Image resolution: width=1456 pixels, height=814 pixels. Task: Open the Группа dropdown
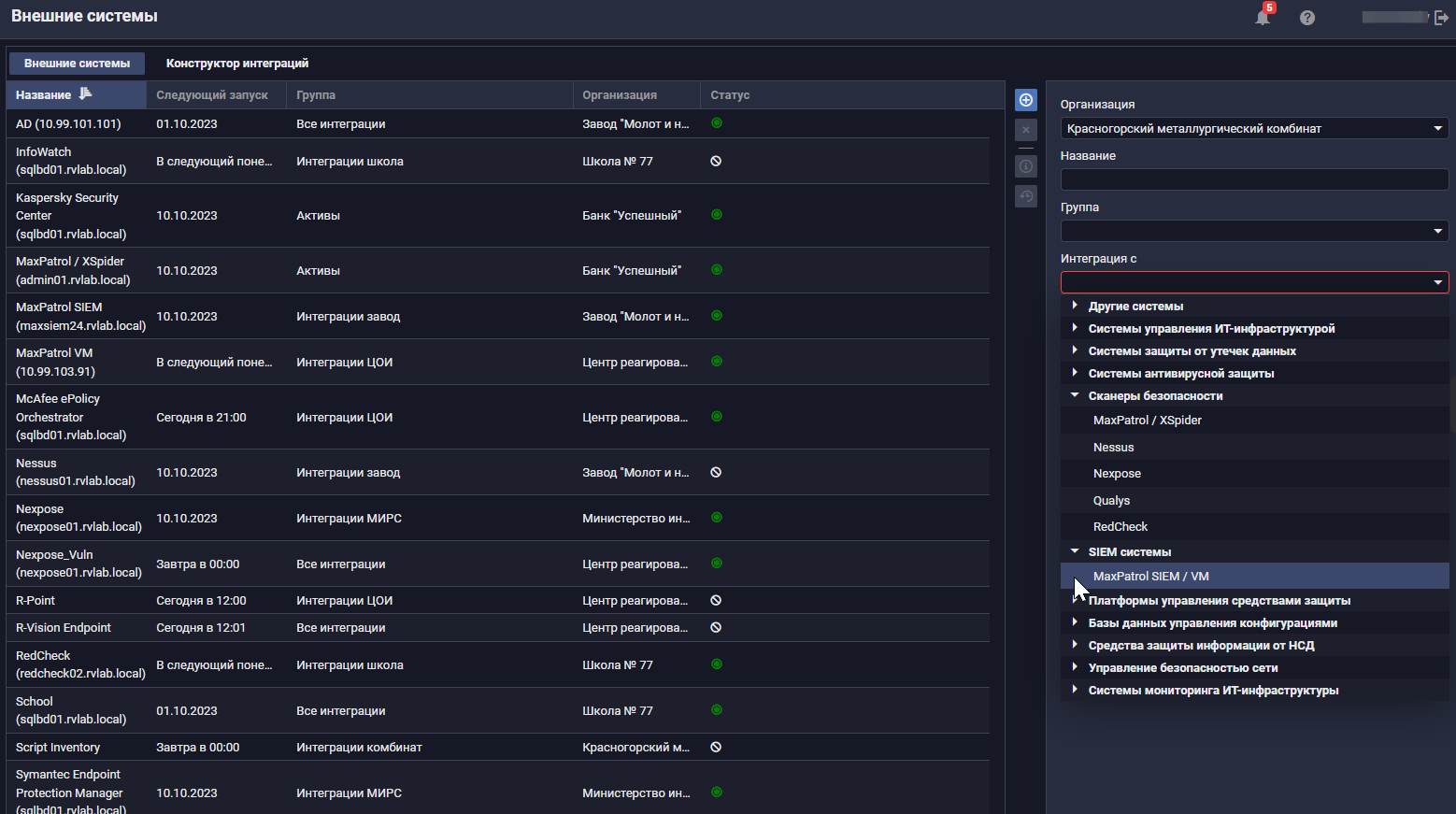pos(1437,231)
